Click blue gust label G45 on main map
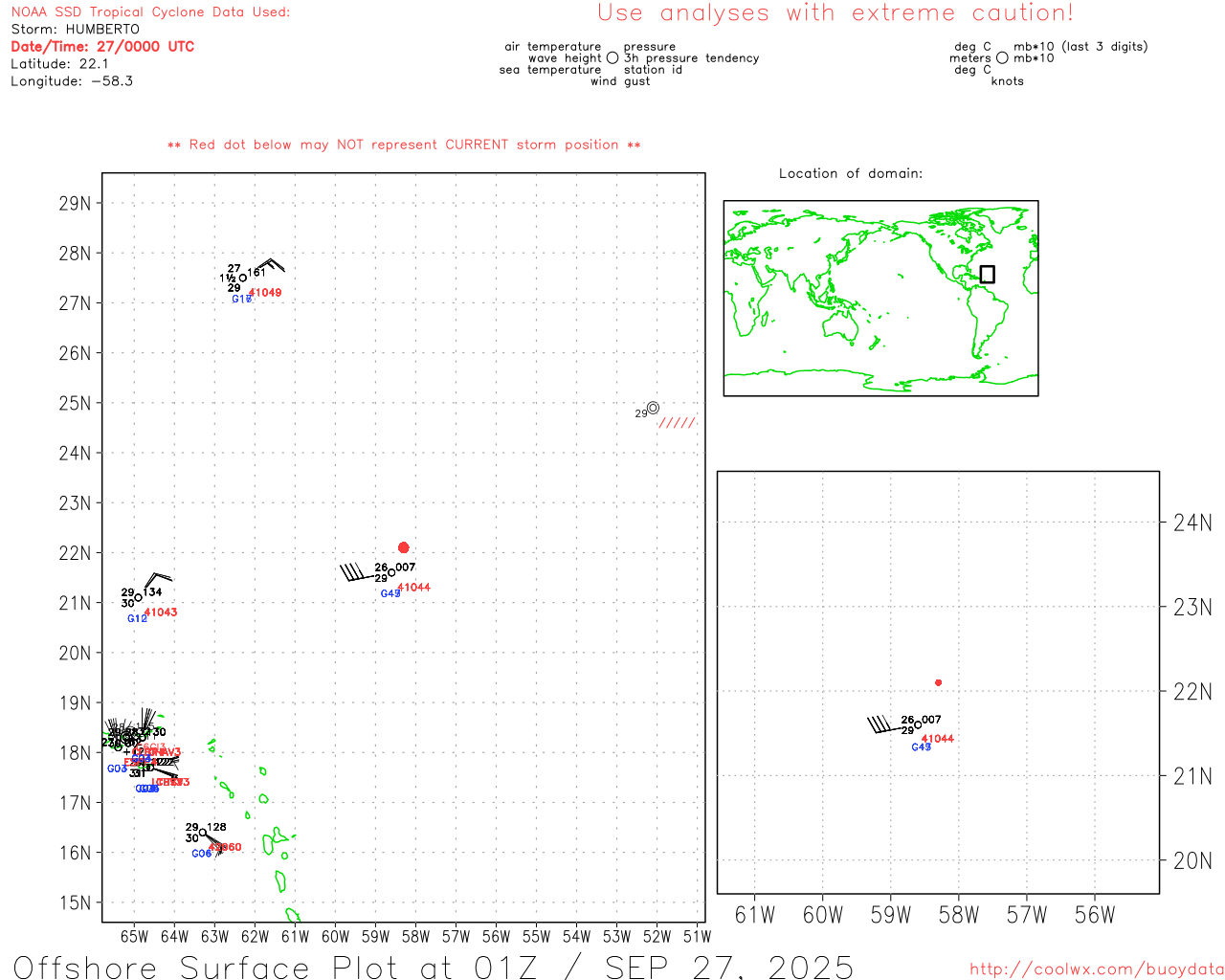The width and height of the screenshot is (1225, 980). click(390, 594)
